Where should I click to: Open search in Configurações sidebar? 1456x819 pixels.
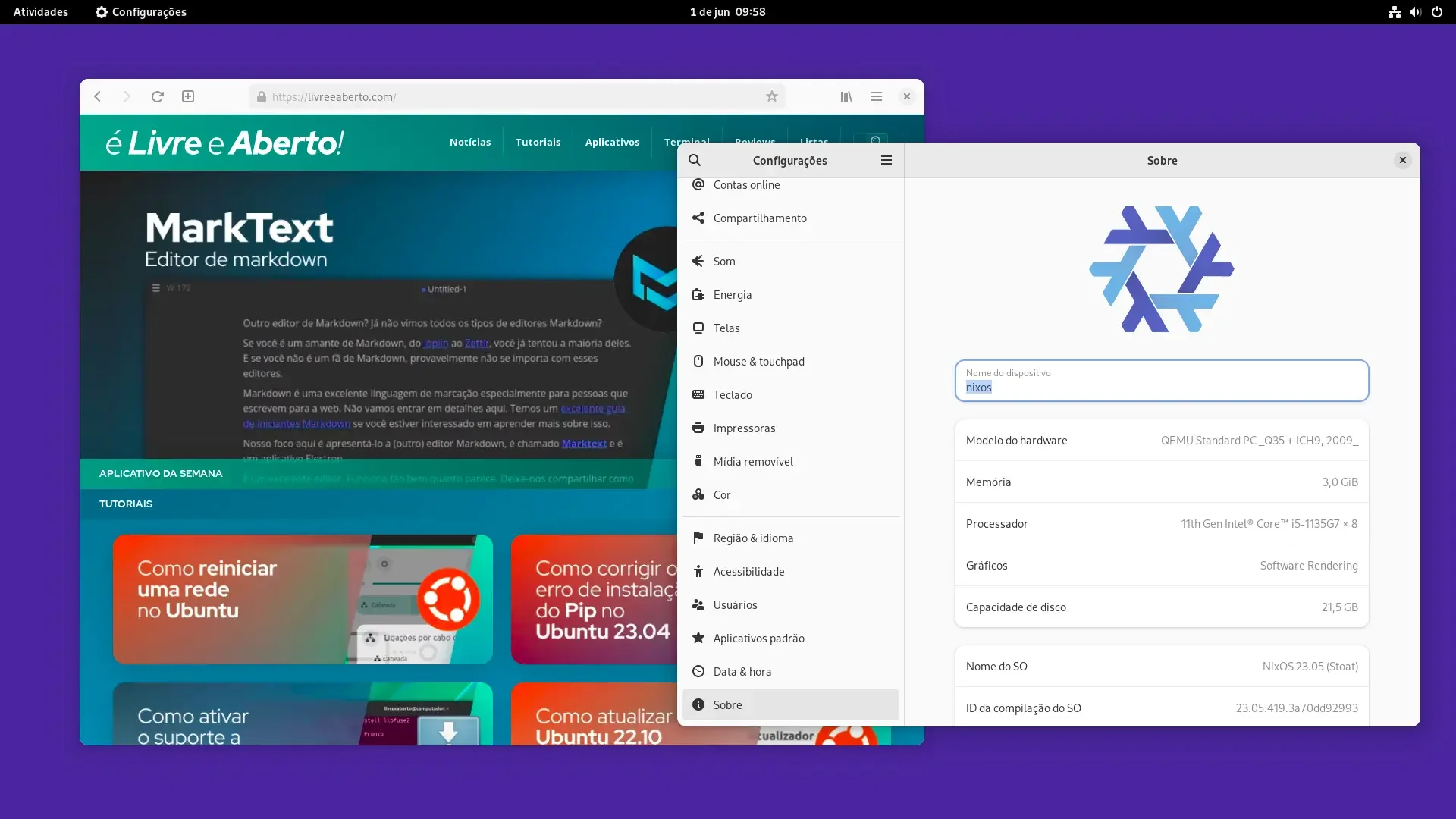click(695, 160)
